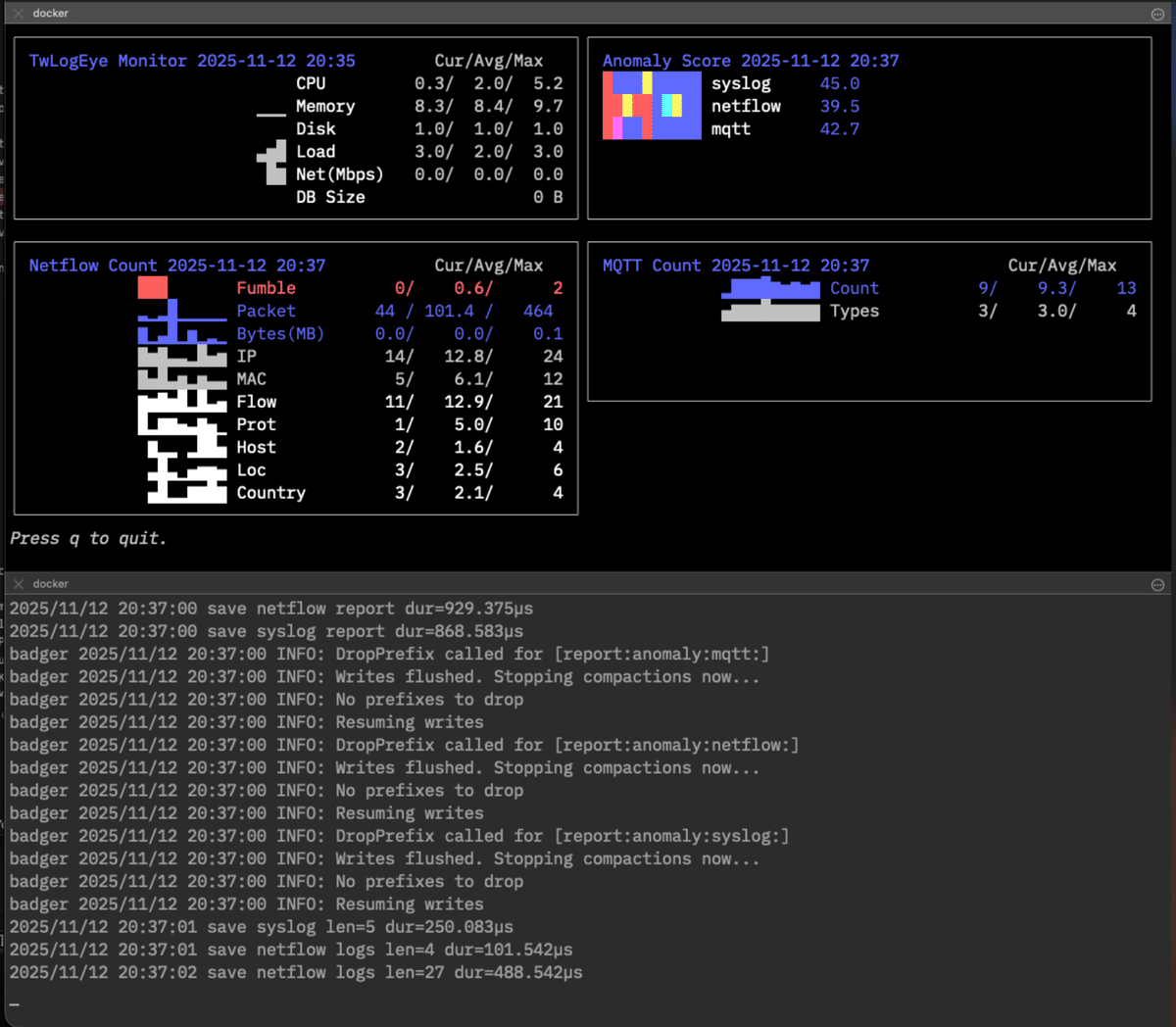Select the bottom pane docker title
This screenshot has width=1176, height=1027.
tap(50, 583)
